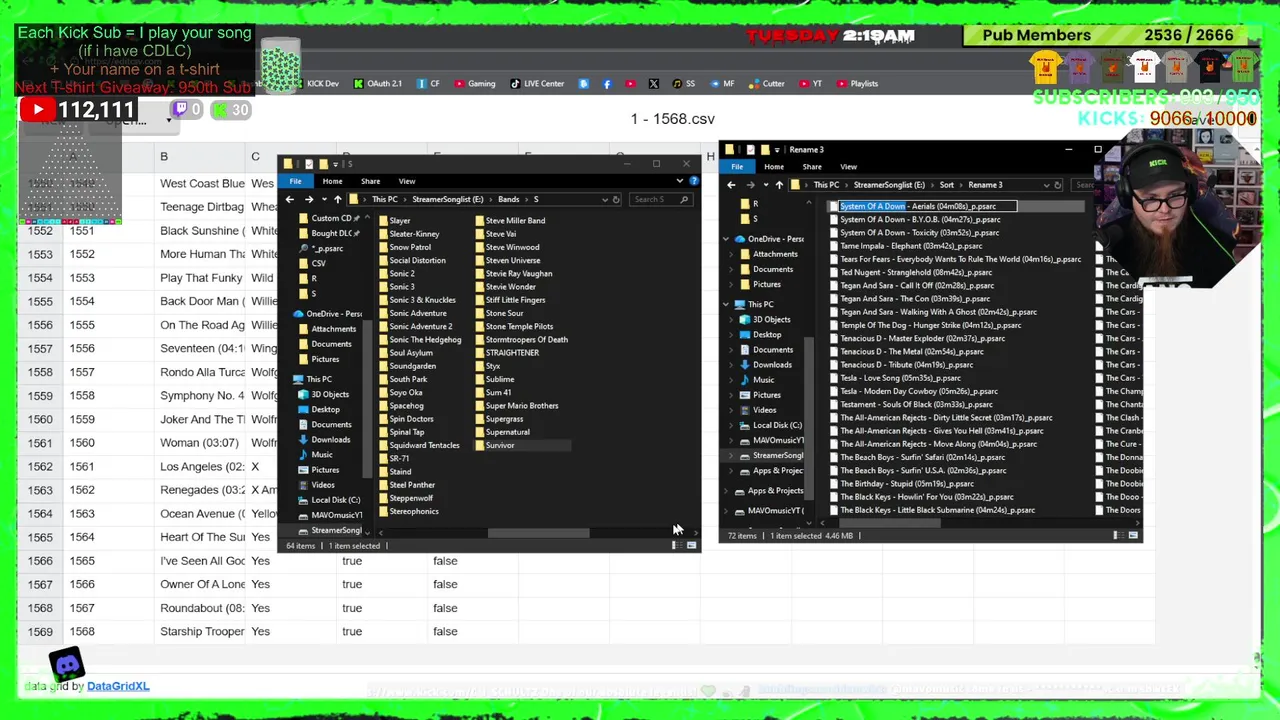Viewport: 1280px width, 720px height.
Task: Expand 3D Objects node in Rename 3 tree
Action: [x=732, y=319]
